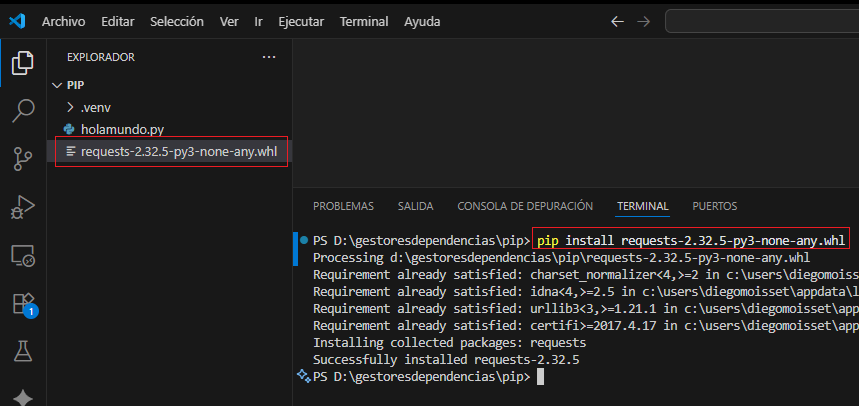Click the VS Code logo icon

pyautogui.click(x=17, y=21)
